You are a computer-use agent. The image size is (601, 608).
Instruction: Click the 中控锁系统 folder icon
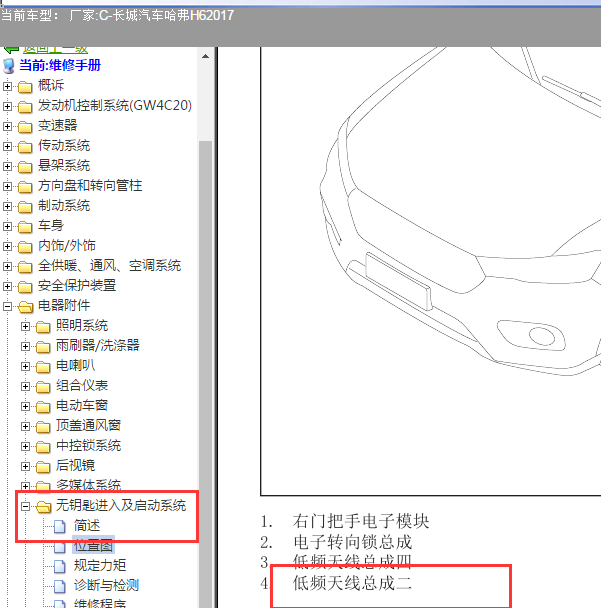click(43, 447)
